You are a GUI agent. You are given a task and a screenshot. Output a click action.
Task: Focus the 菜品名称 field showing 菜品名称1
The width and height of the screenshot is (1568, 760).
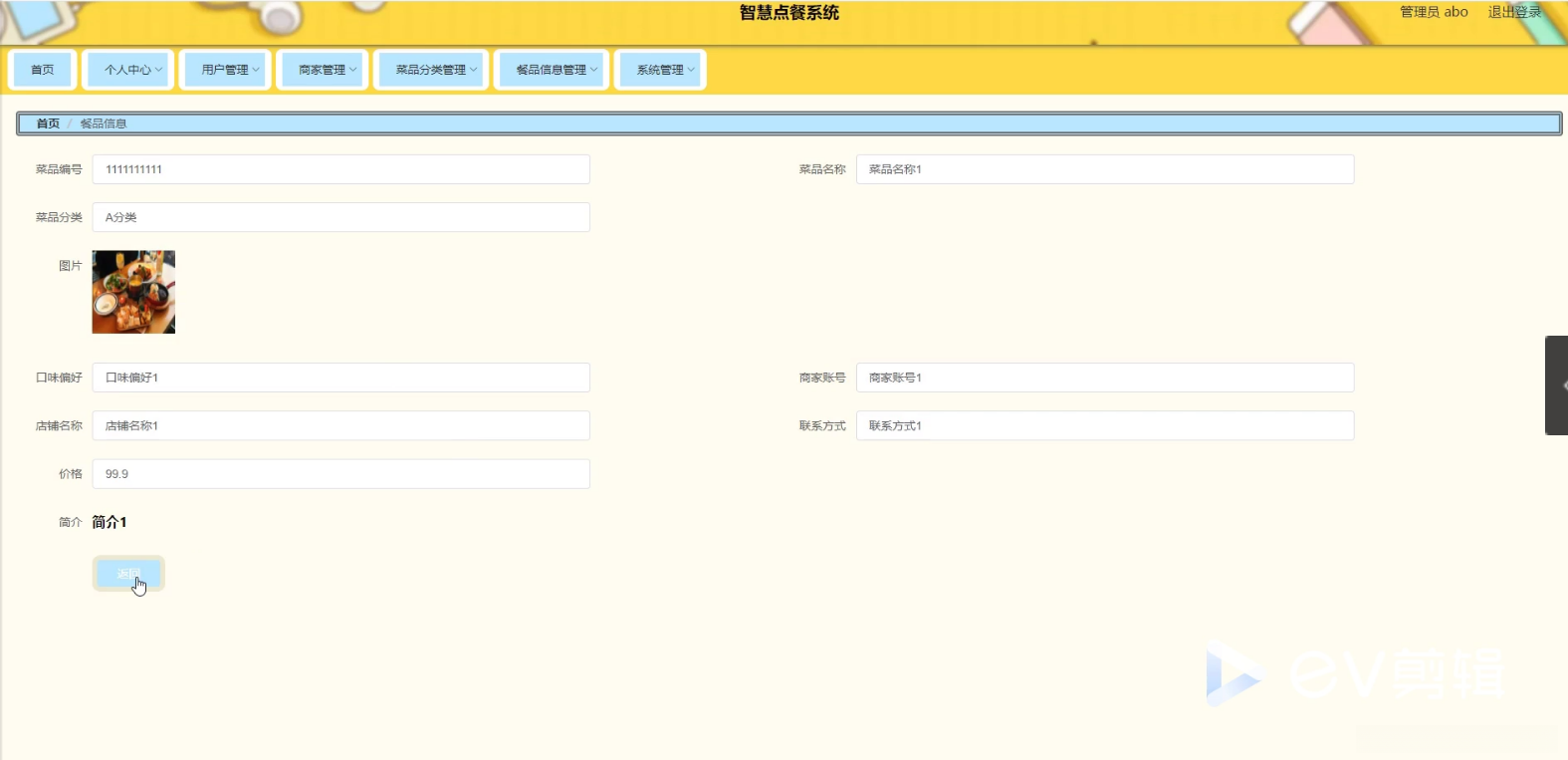[x=1105, y=169]
